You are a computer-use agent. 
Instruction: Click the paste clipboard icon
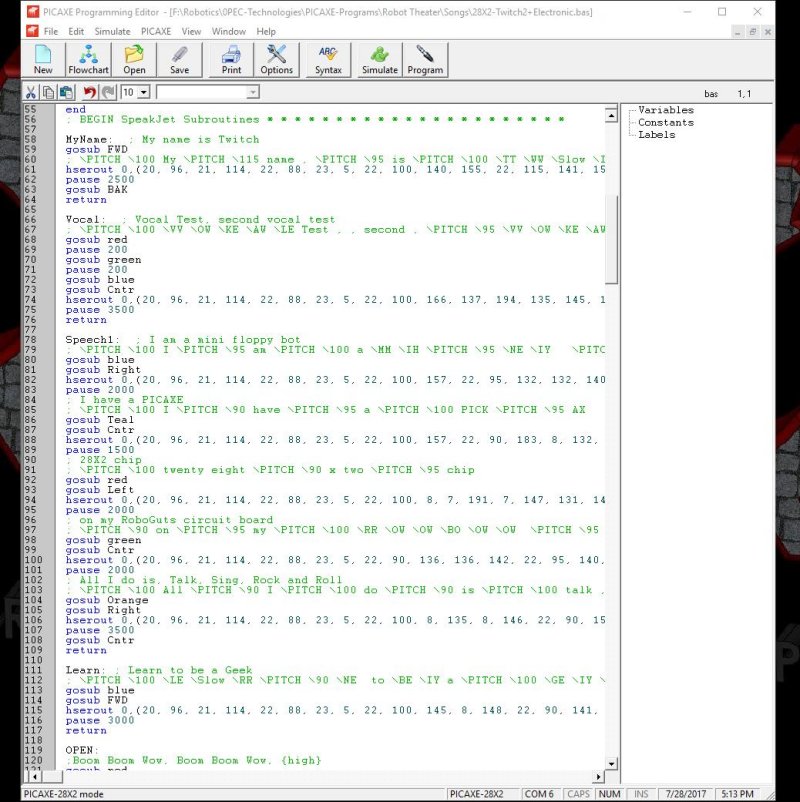pyautogui.click(x=66, y=92)
